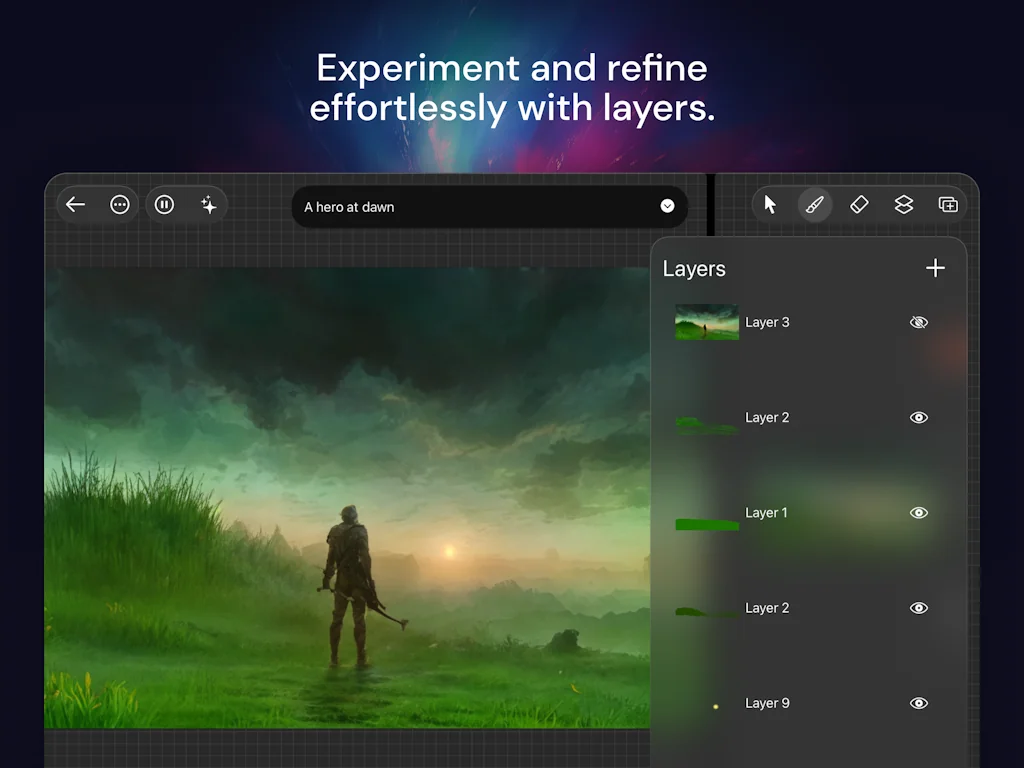Go back with the back arrow
This screenshot has width=1024, height=768.
(x=75, y=204)
